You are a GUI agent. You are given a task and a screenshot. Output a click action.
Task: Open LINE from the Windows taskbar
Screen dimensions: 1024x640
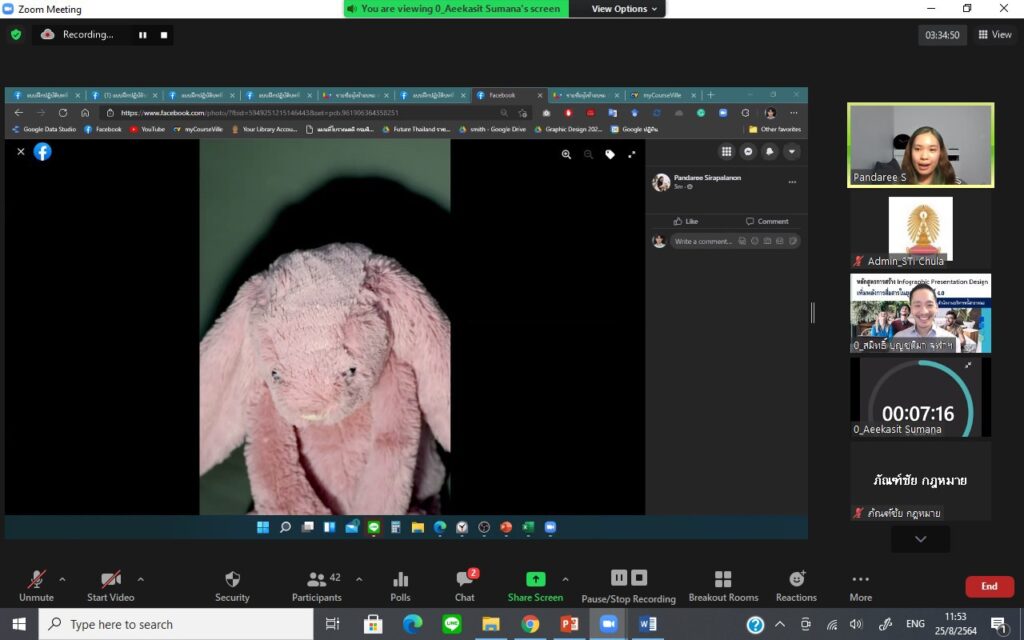tap(452, 624)
